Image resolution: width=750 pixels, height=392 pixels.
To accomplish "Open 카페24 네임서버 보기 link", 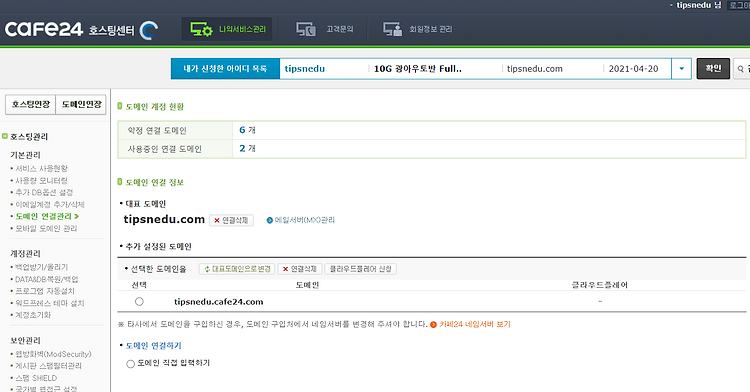I will pos(475,324).
